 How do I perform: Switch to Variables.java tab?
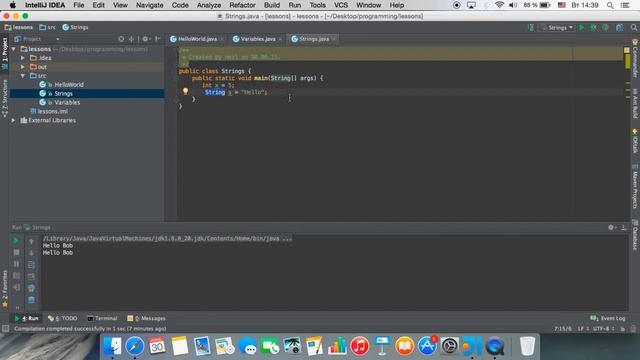(x=258, y=39)
